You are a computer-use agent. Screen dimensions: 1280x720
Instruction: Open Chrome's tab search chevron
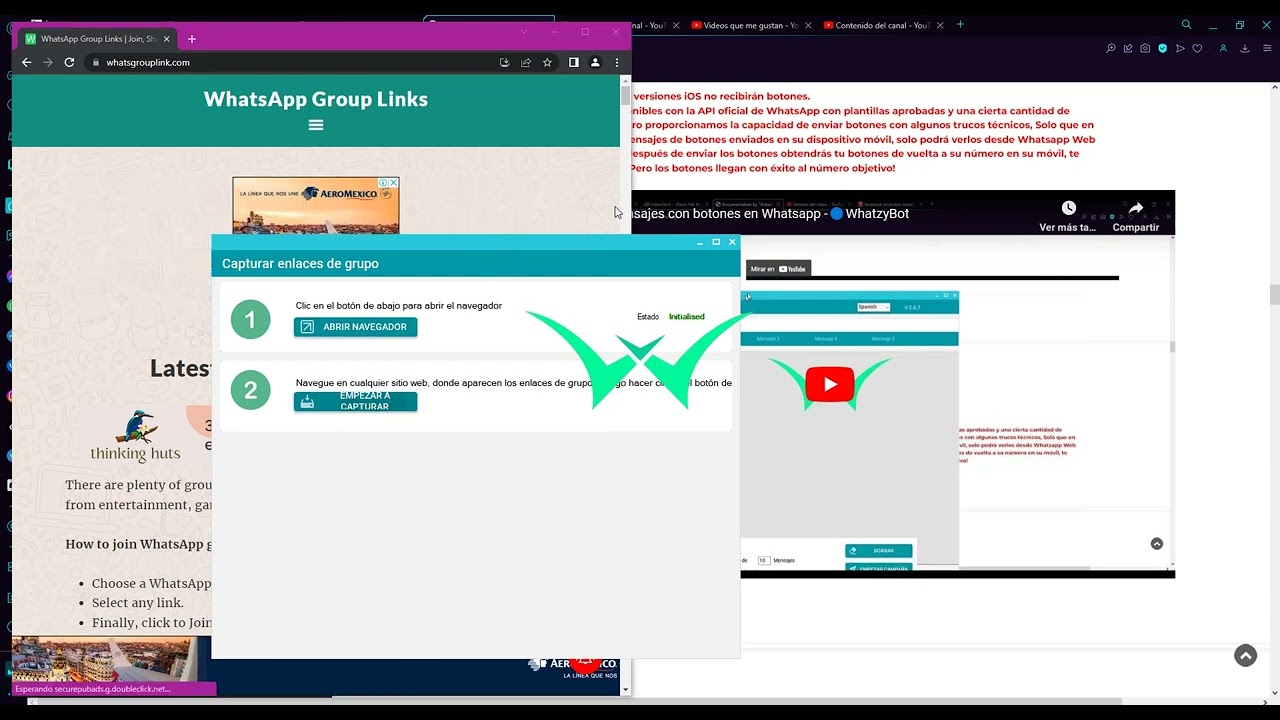(523, 32)
